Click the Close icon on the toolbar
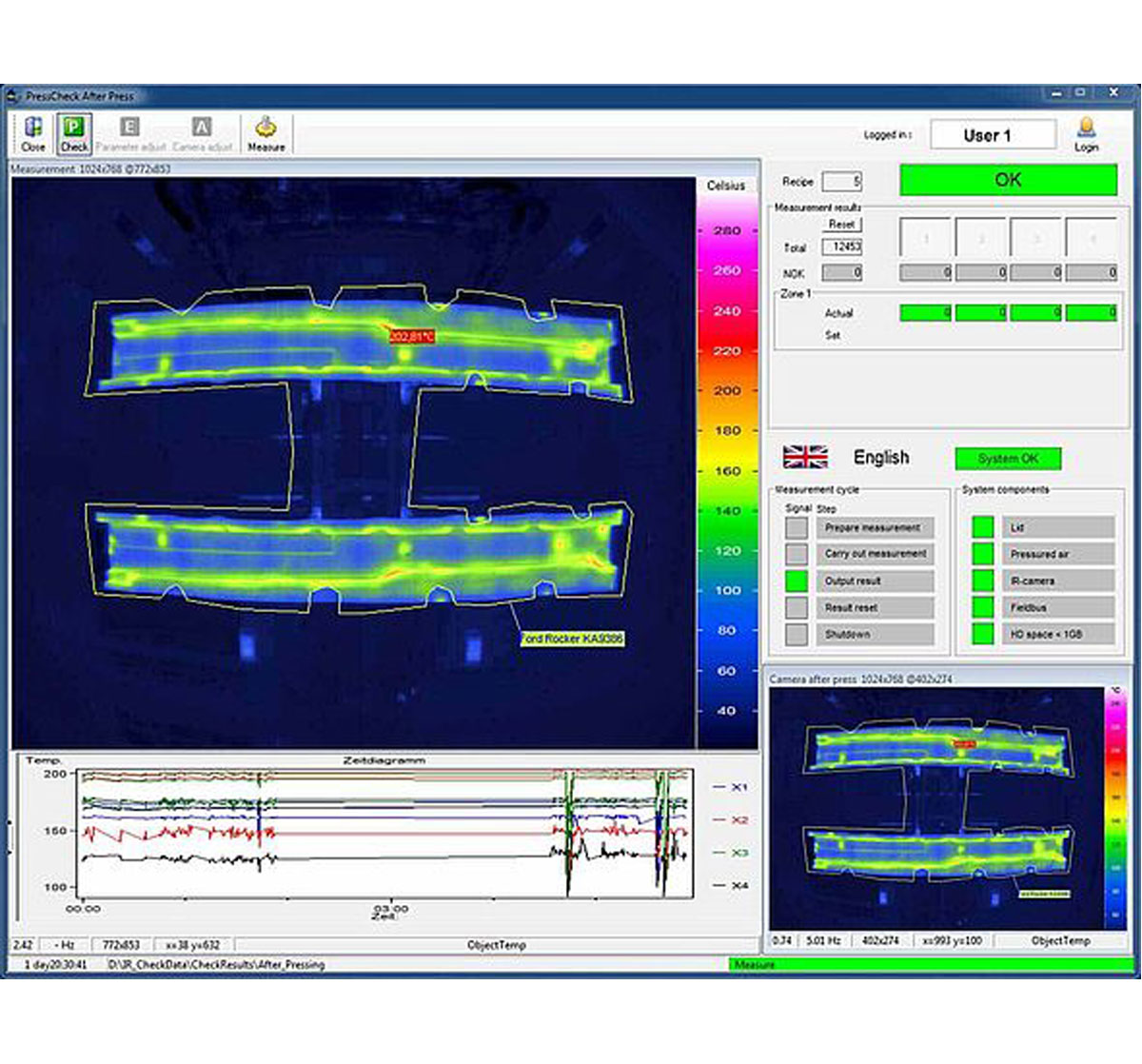 click(31, 132)
